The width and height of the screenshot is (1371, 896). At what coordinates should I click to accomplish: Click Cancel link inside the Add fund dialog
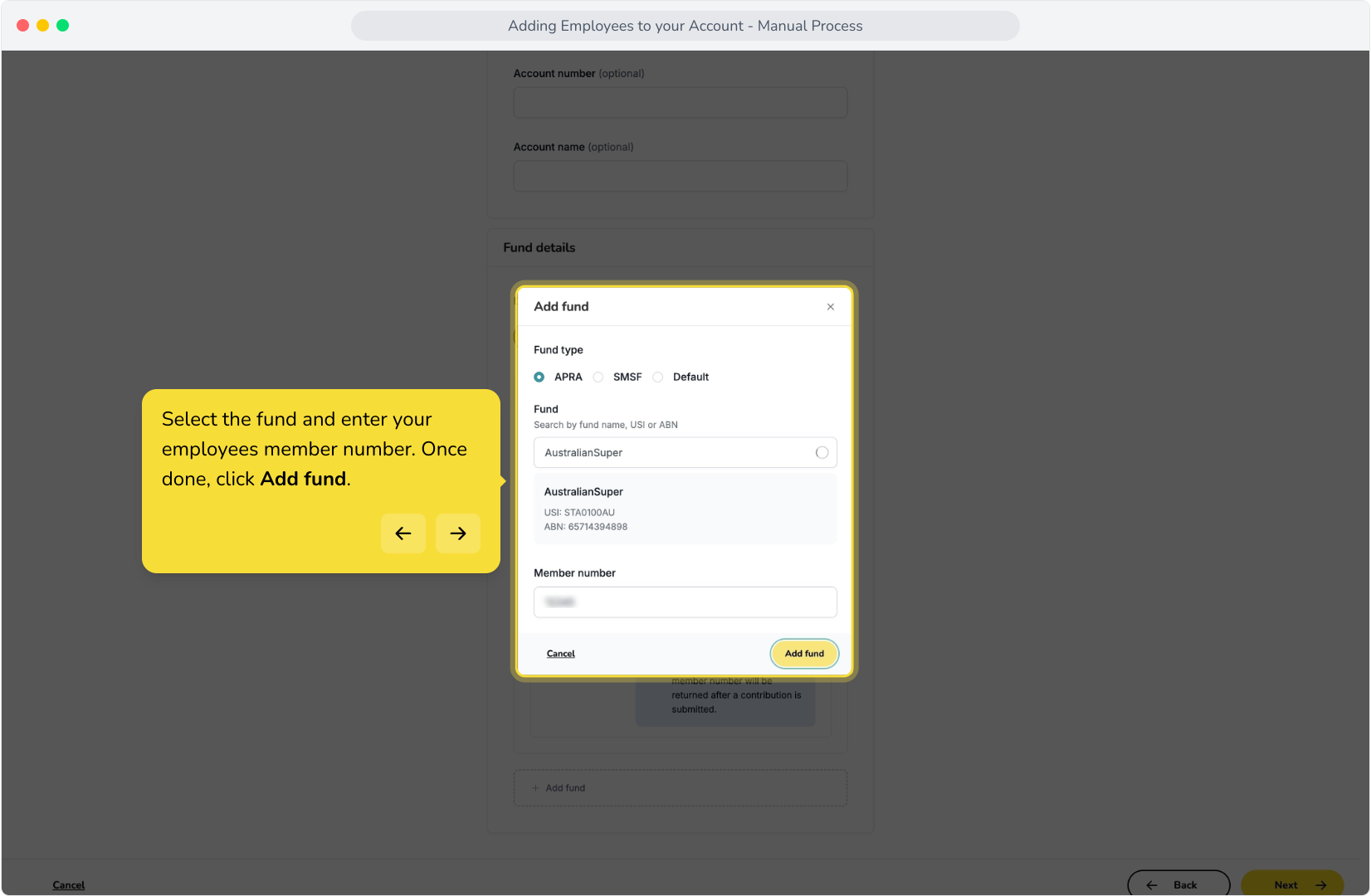(561, 654)
